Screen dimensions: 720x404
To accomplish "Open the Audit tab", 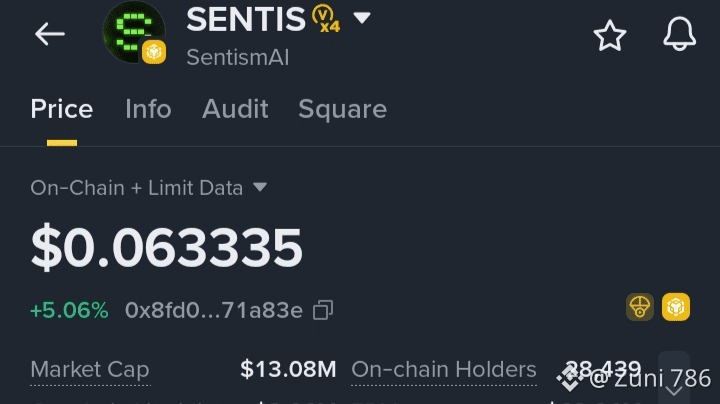I will tap(235, 109).
